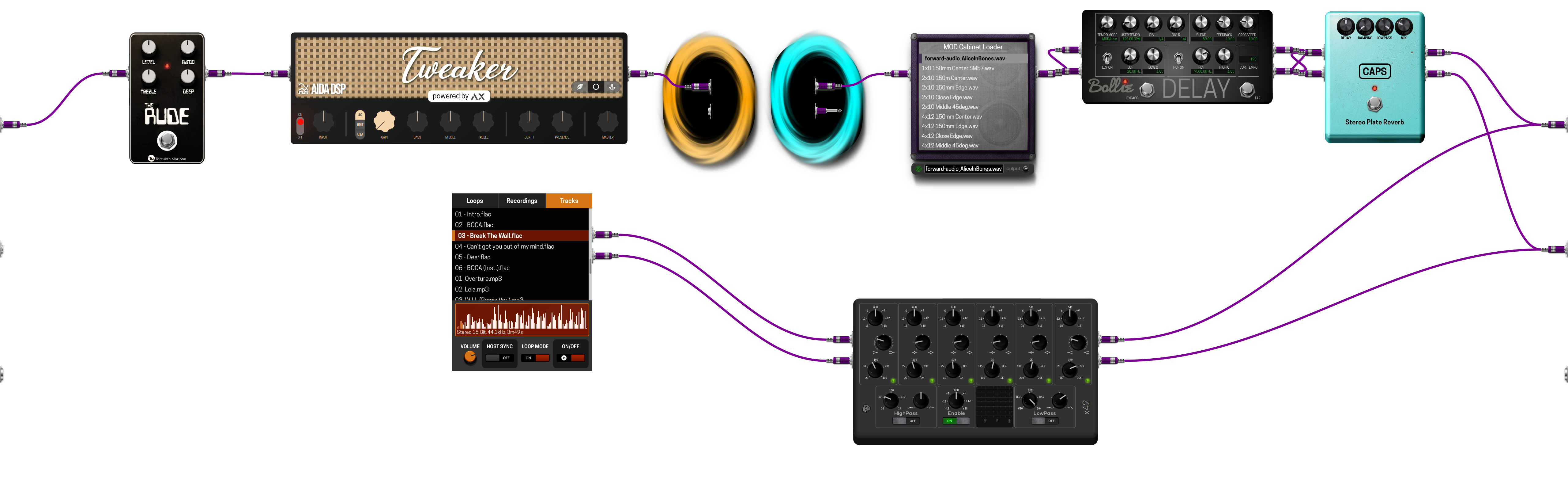
Task: Select track 01 - Intro.flac
Action: (520, 214)
